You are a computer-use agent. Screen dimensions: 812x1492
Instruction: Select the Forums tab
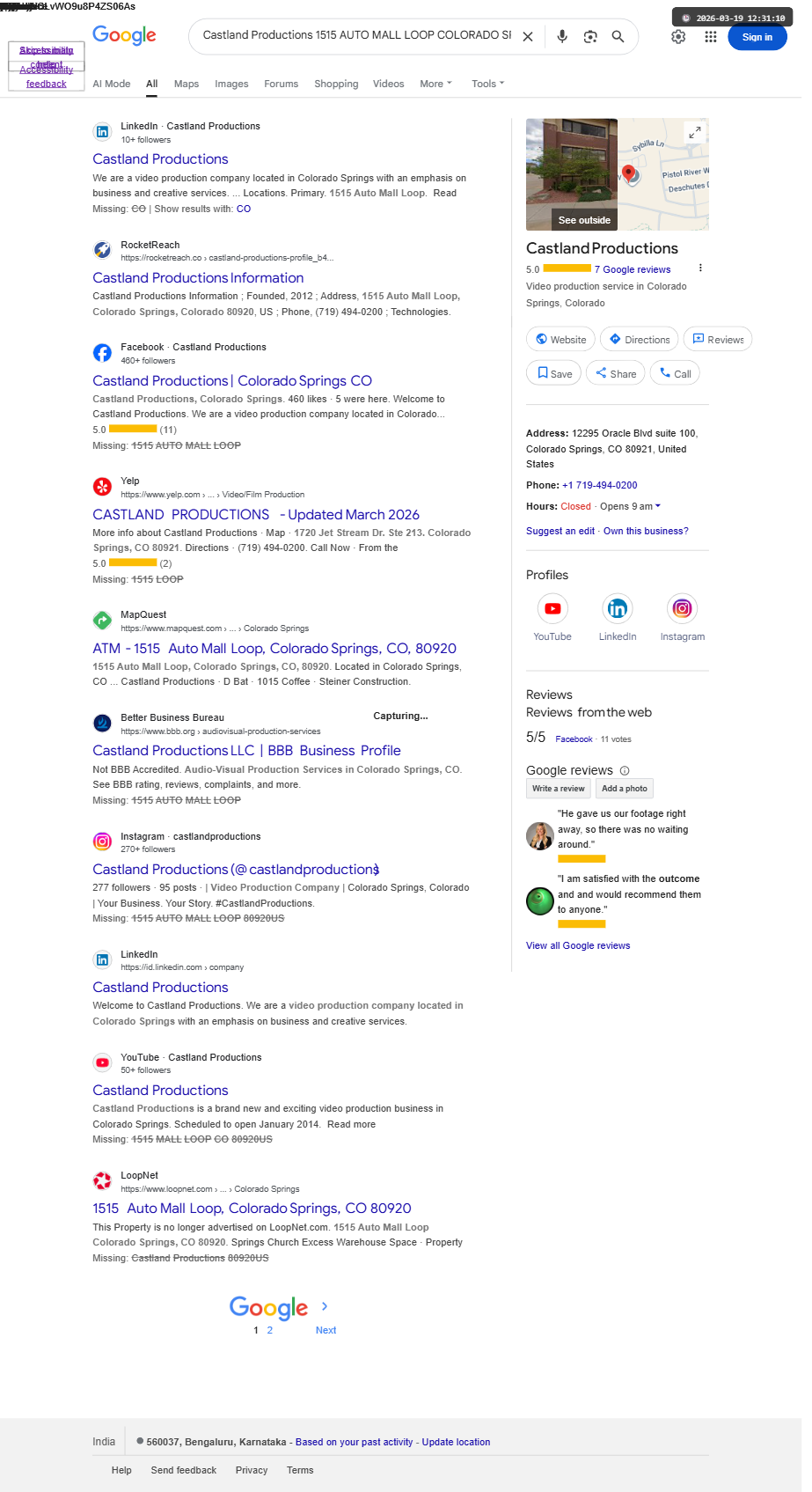click(281, 84)
